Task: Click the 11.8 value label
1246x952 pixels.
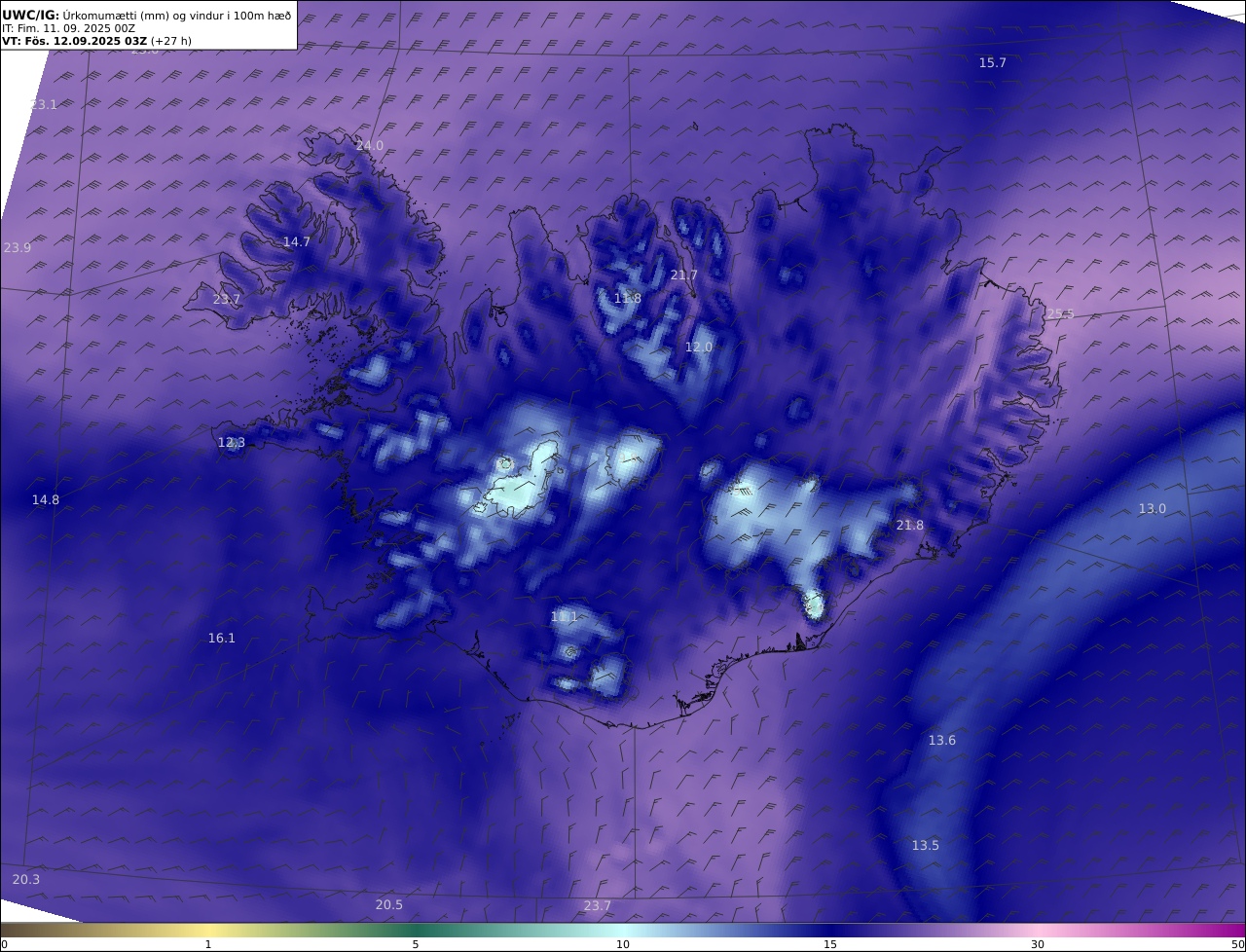Action: click(x=627, y=299)
